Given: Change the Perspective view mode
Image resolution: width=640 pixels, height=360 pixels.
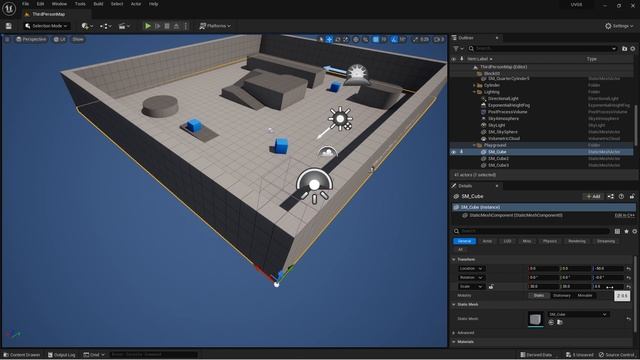Looking at the screenshot, I should tap(31, 39).
